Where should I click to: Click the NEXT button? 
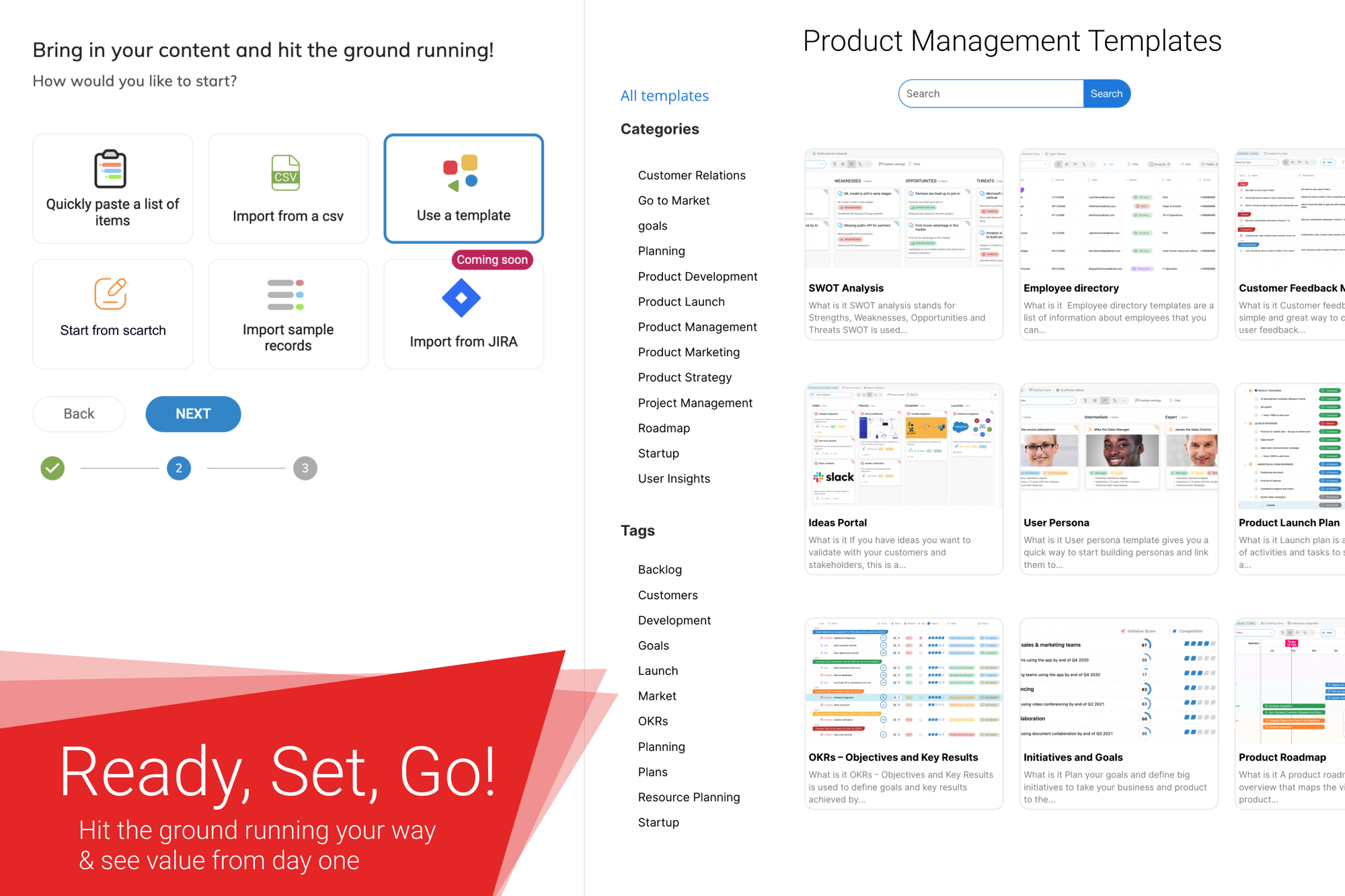[192, 413]
